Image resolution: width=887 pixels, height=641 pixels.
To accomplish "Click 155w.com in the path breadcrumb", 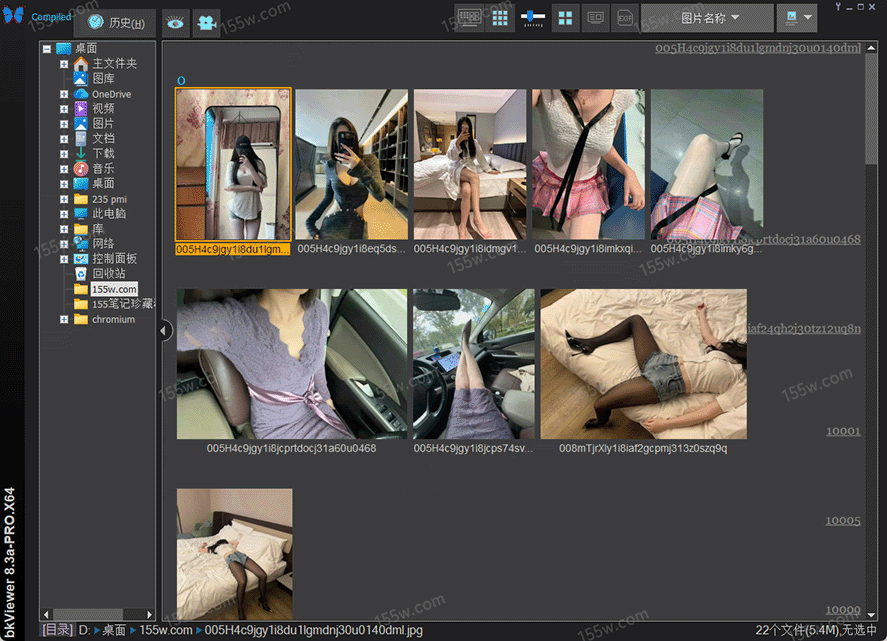I will tap(166, 630).
